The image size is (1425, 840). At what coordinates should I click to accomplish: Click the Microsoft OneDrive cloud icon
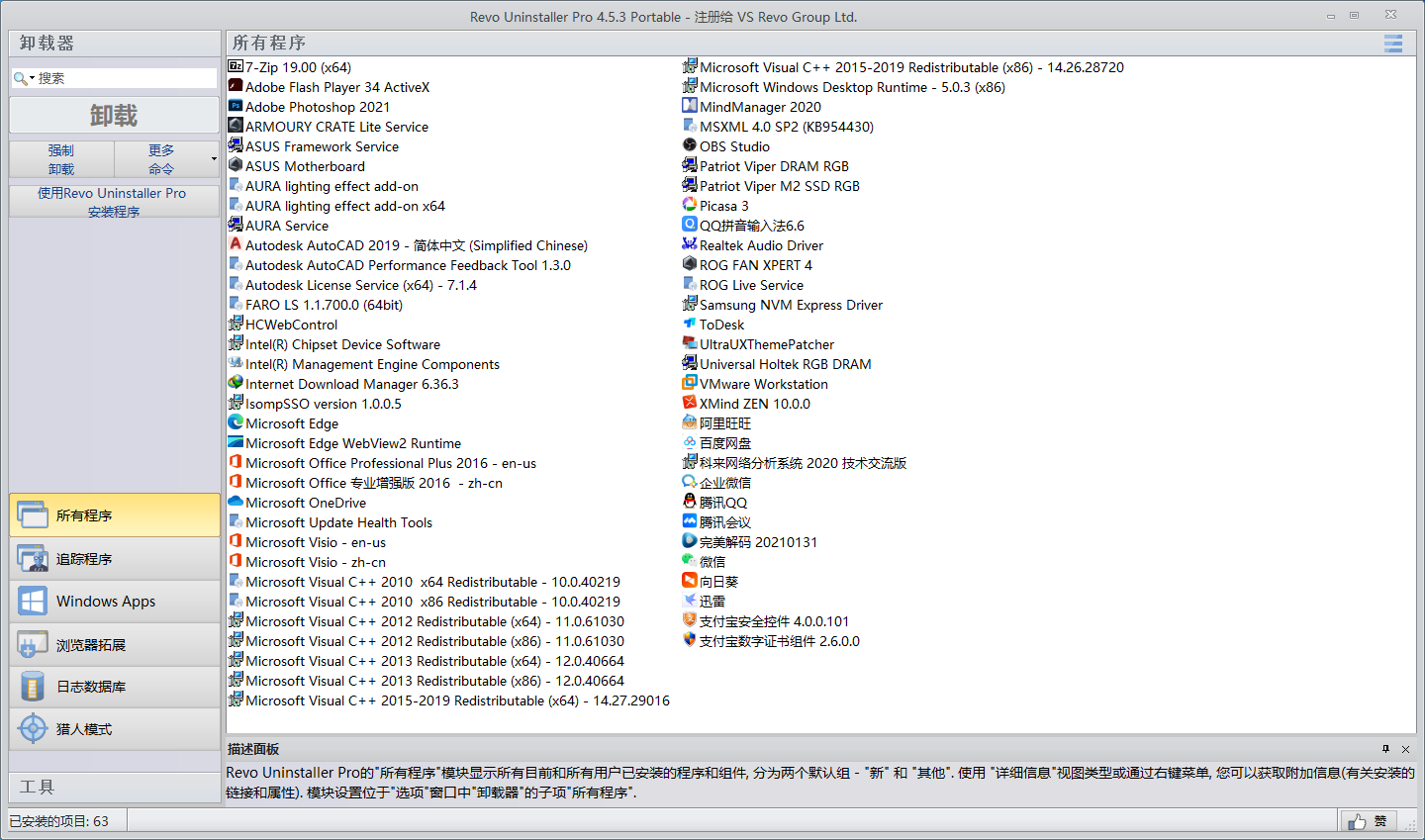(x=236, y=502)
